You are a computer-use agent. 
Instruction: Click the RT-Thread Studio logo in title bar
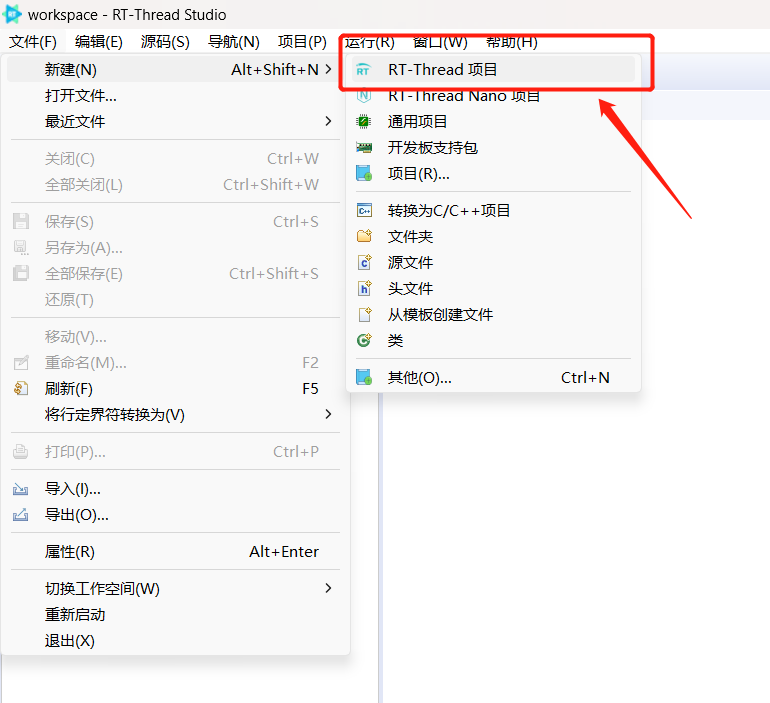[x=12, y=14]
